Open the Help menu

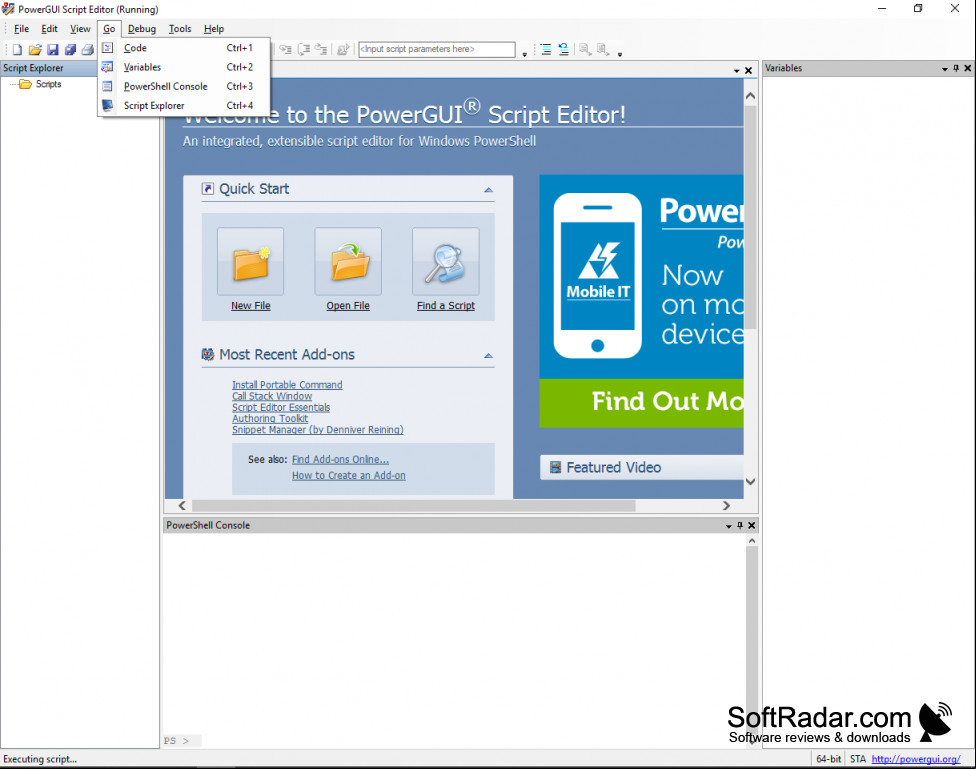click(214, 29)
